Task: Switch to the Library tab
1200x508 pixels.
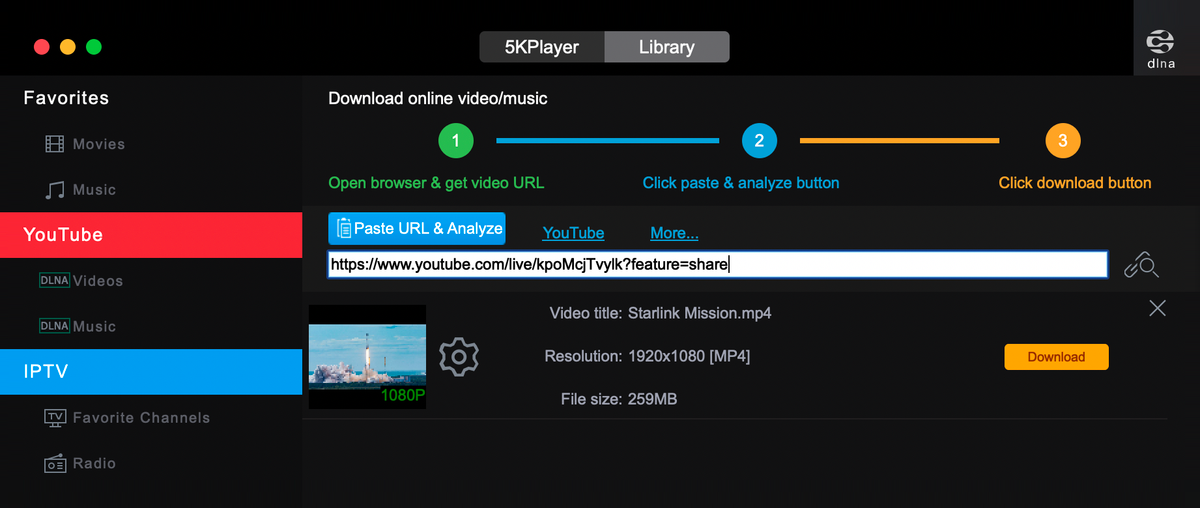Action: 667,47
